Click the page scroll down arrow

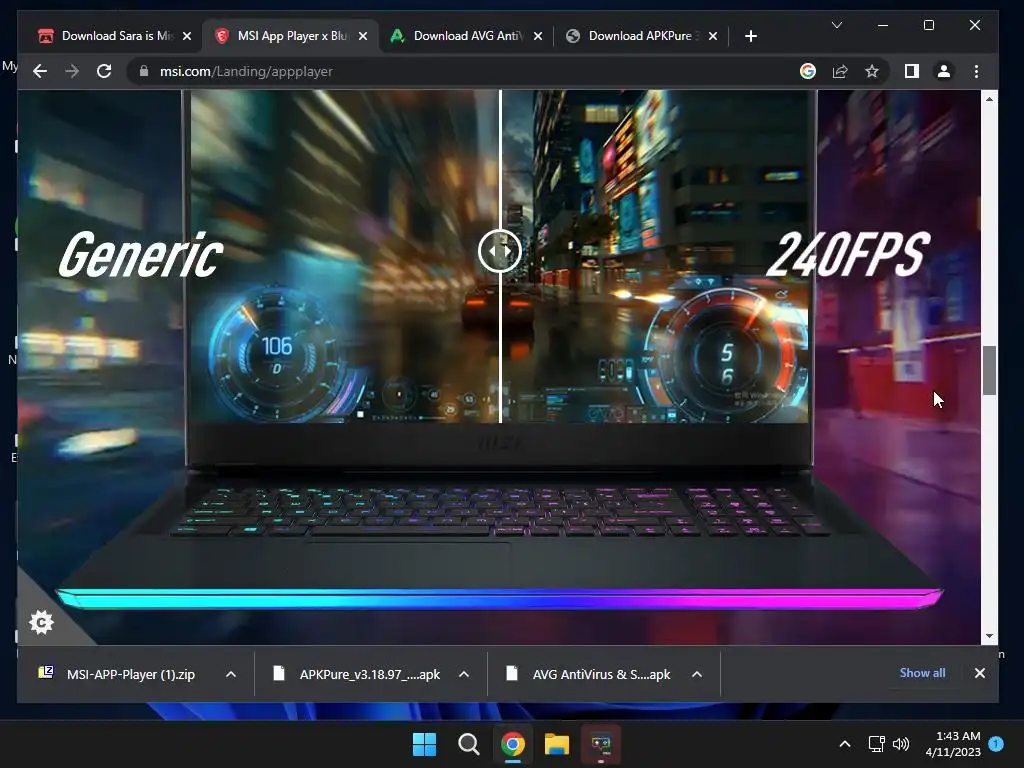989,635
